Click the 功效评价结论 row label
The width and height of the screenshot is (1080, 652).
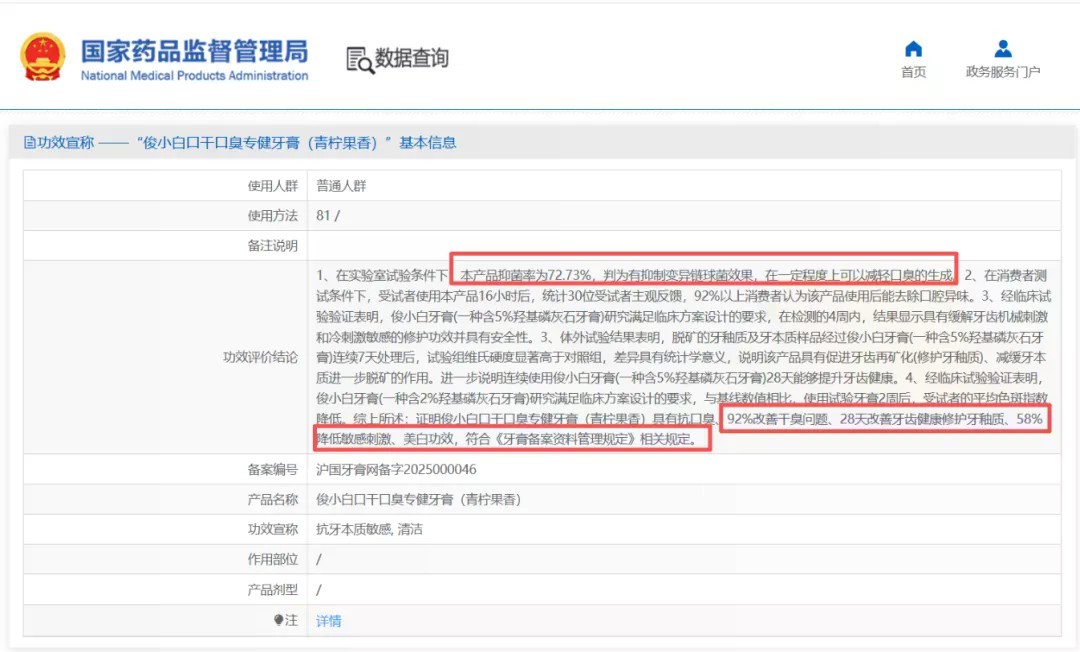(x=260, y=357)
